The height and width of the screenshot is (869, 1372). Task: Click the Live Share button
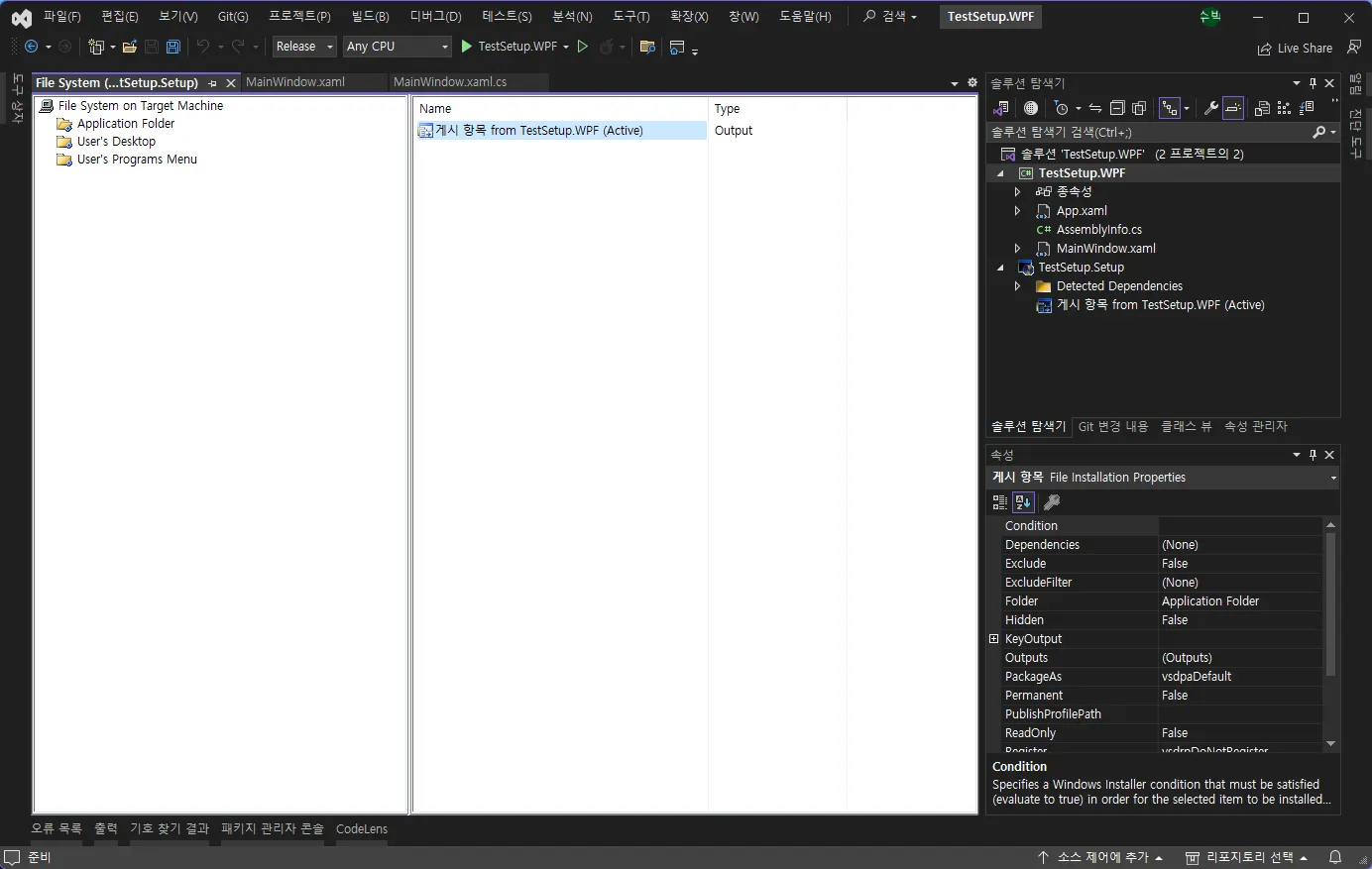(1295, 48)
